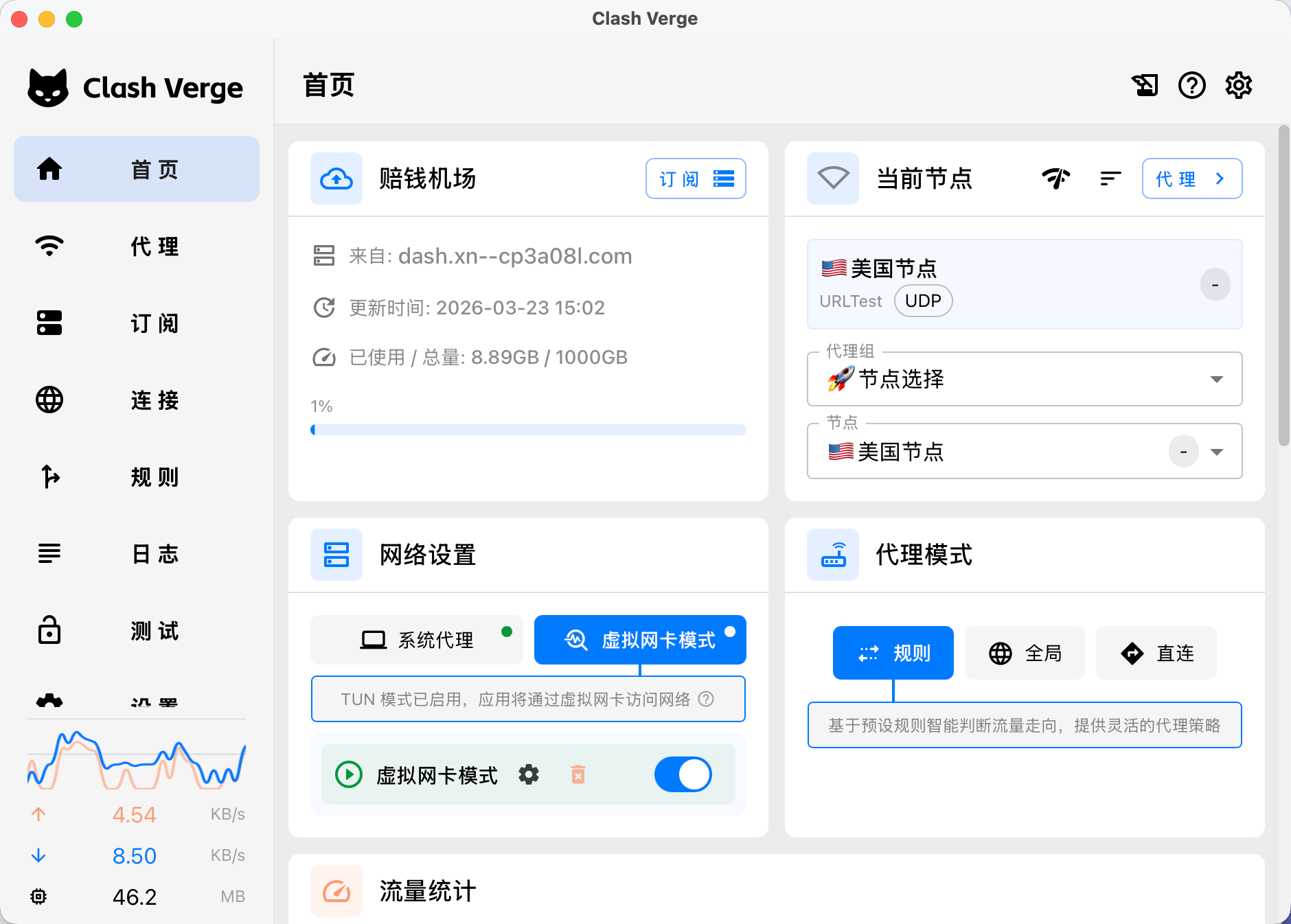Click the cloud upload icon of 赔钱机场

click(x=336, y=178)
